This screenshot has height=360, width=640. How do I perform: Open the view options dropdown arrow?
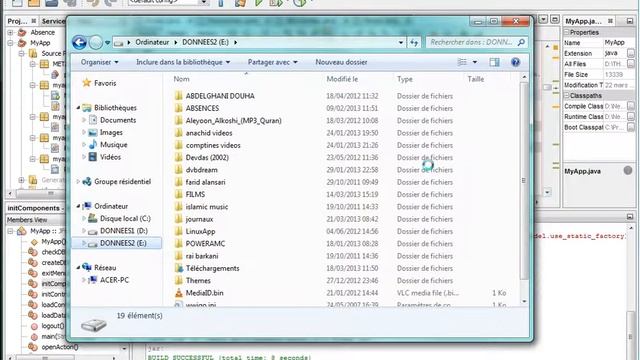(x=475, y=62)
